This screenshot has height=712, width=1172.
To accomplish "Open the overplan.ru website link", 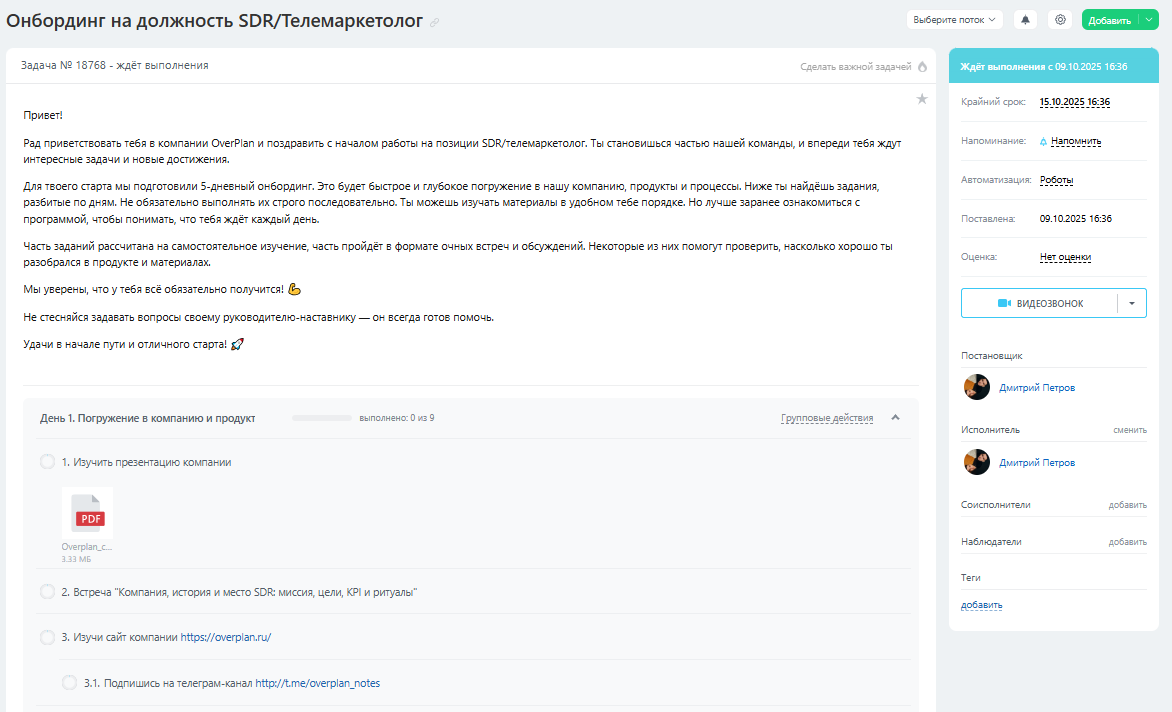I will 225,637.
